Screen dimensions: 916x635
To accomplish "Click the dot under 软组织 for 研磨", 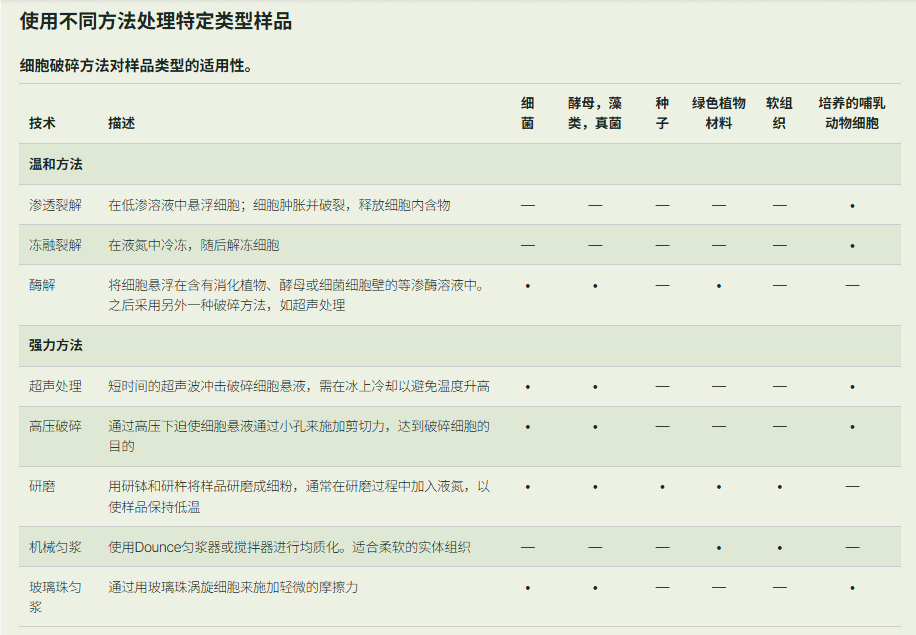I will pyautogui.click(x=777, y=487).
